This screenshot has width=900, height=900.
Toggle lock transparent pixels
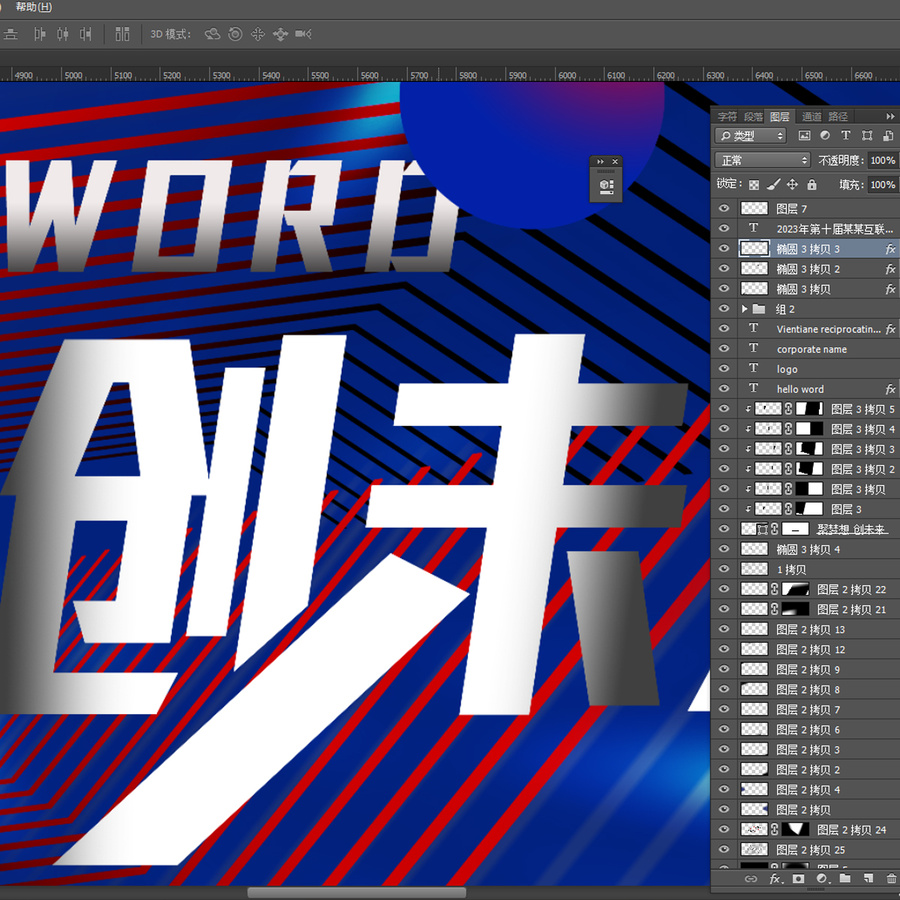click(x=754, y=184)
